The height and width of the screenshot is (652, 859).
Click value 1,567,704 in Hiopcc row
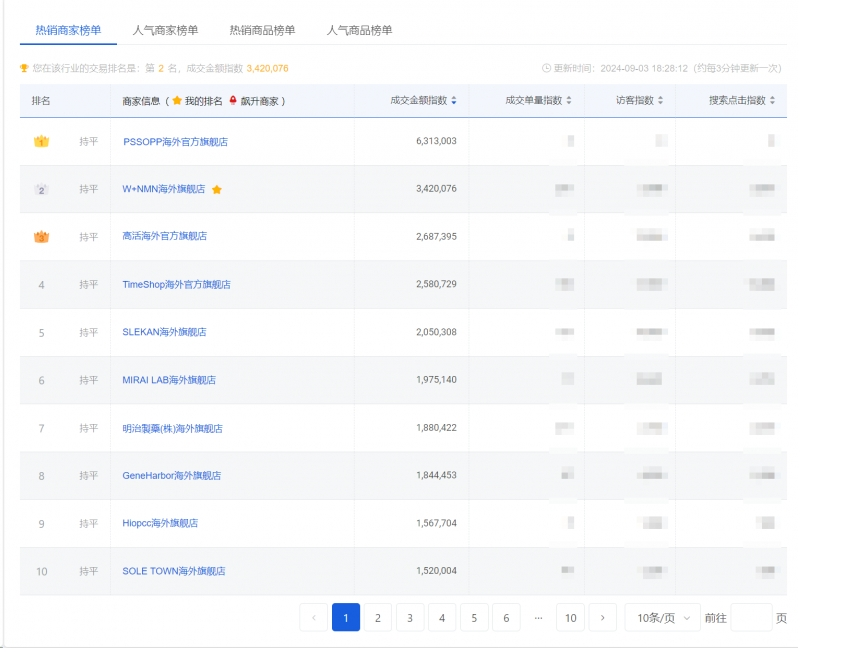(436, 523)
